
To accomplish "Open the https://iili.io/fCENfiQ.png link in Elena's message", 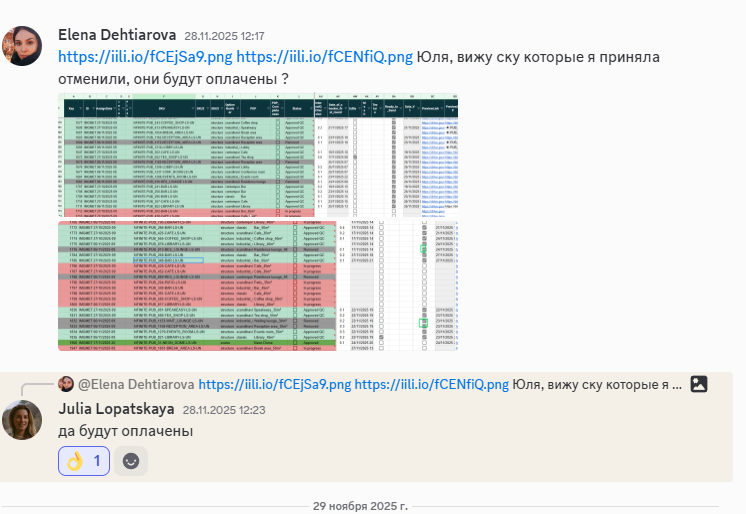I will point(324,57).
